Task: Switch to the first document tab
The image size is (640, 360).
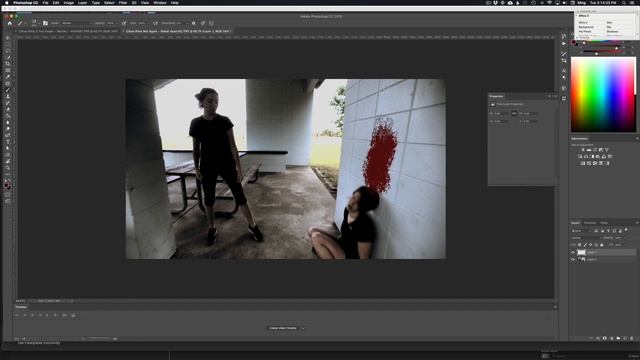Action: pyautogui.click(x=67, y=31)
